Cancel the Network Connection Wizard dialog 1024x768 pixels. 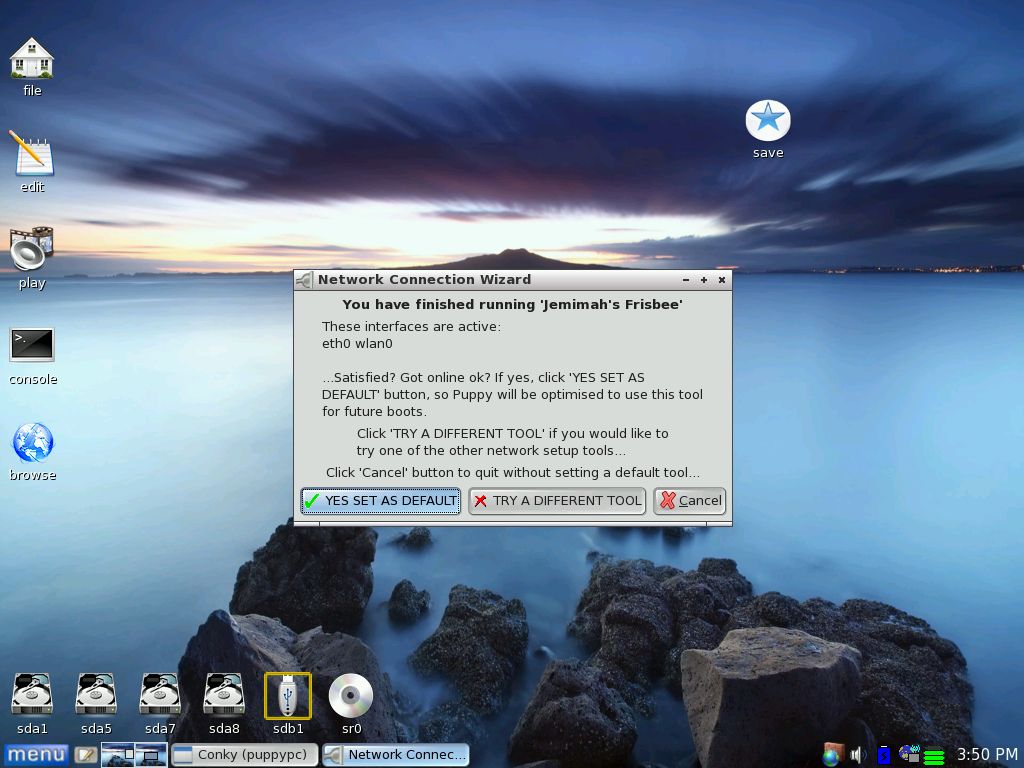pyautogui.click(x=689, y=501)
